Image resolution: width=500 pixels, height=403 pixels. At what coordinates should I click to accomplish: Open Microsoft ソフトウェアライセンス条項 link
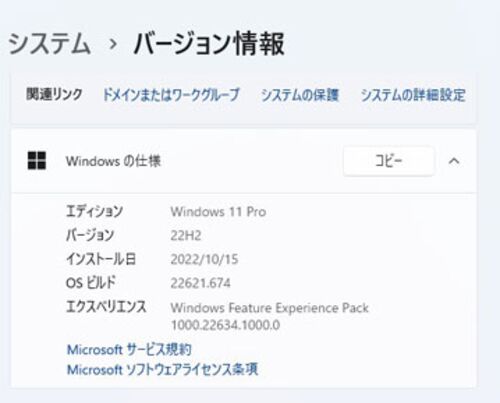163,370
